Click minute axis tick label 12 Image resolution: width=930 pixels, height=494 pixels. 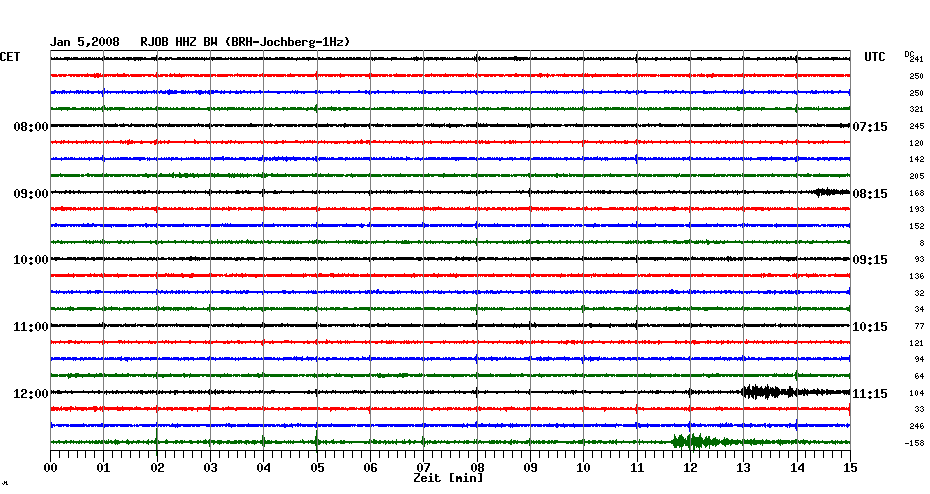coord(690,467)
